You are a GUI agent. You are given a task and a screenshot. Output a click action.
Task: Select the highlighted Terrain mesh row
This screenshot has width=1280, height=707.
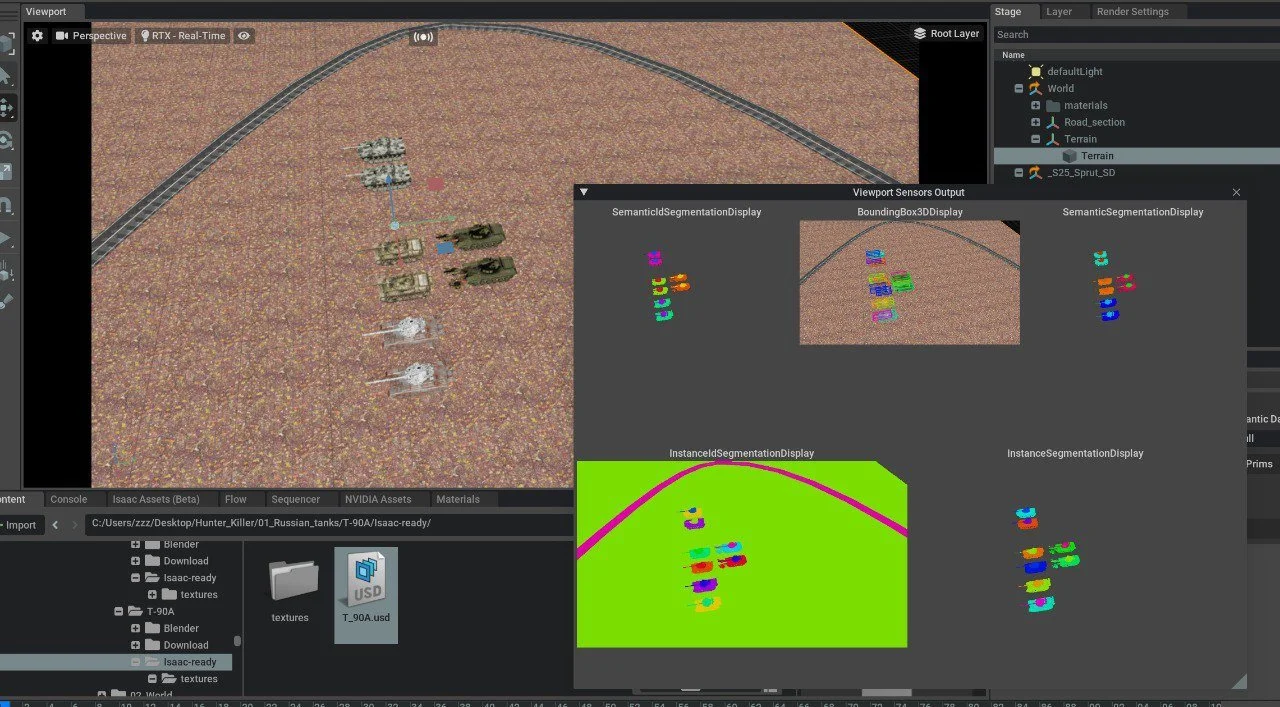pos(1137,156)
